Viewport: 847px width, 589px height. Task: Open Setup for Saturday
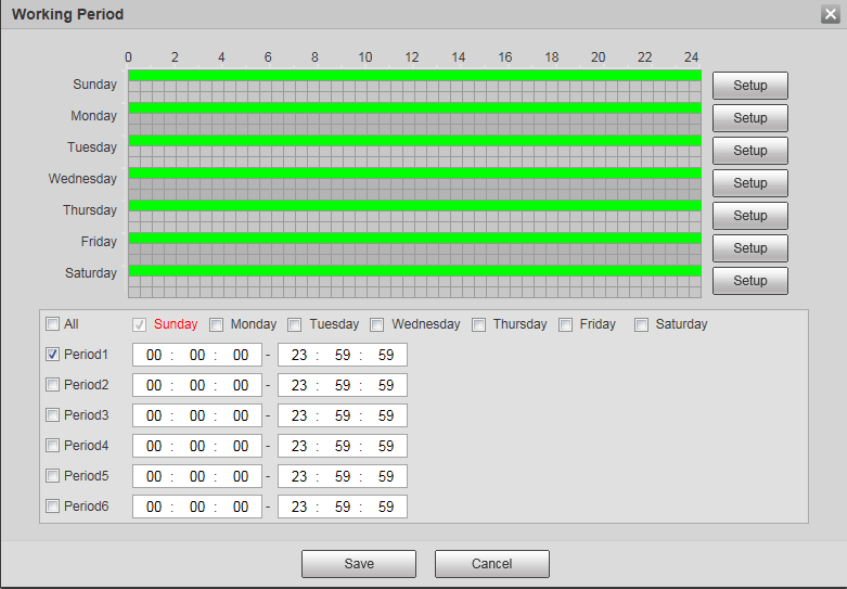coord(750,280)
